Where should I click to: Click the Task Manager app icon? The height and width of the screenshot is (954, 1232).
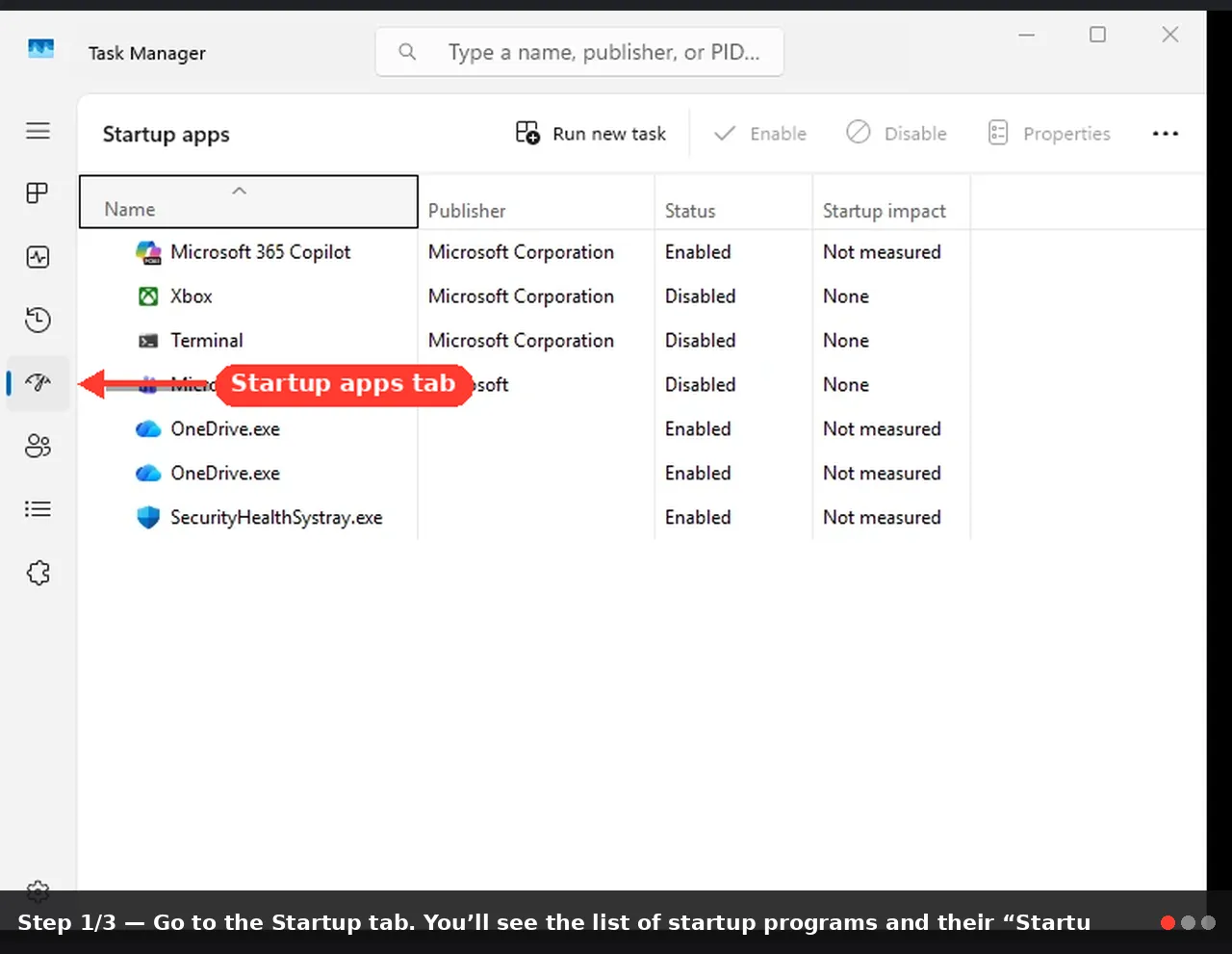(x=40, y=49)
